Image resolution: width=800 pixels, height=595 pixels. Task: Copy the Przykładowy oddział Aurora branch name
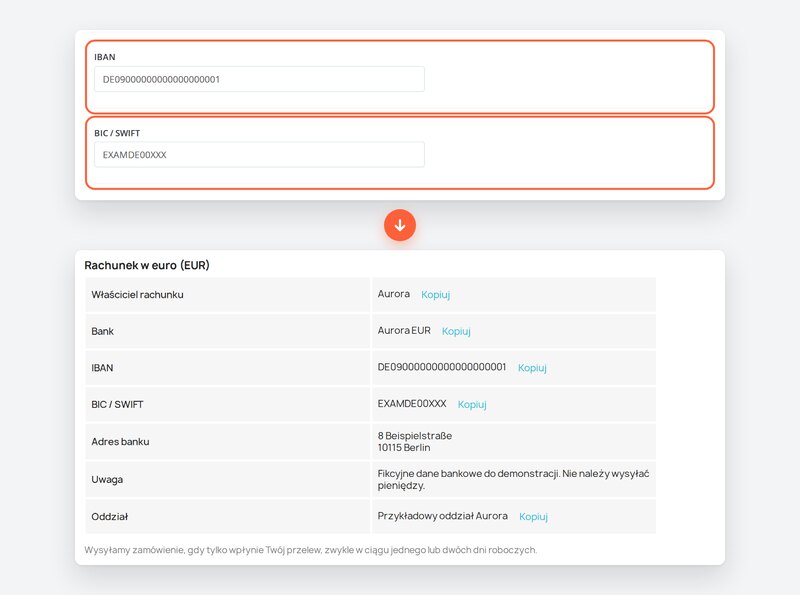[533, 516]
